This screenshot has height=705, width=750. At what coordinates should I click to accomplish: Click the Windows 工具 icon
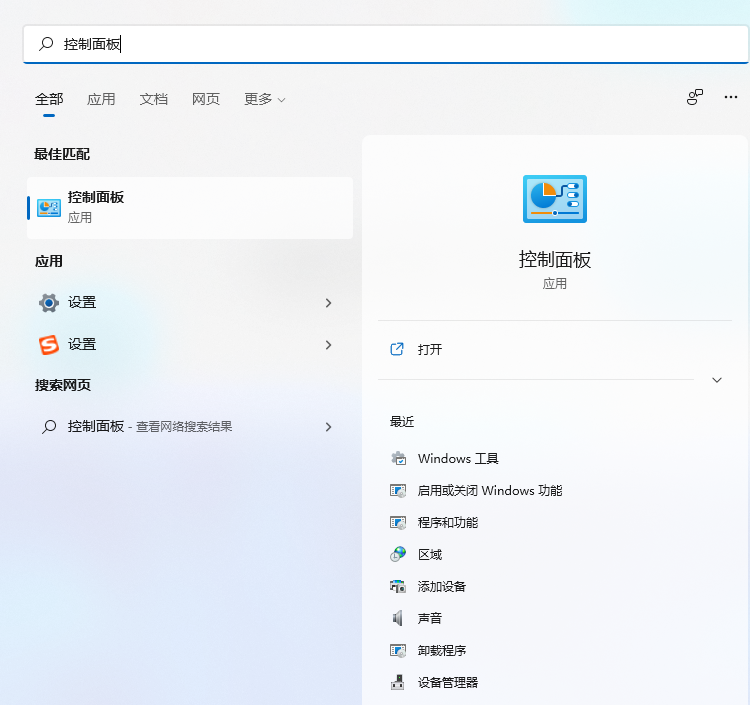tap(398, 459)
